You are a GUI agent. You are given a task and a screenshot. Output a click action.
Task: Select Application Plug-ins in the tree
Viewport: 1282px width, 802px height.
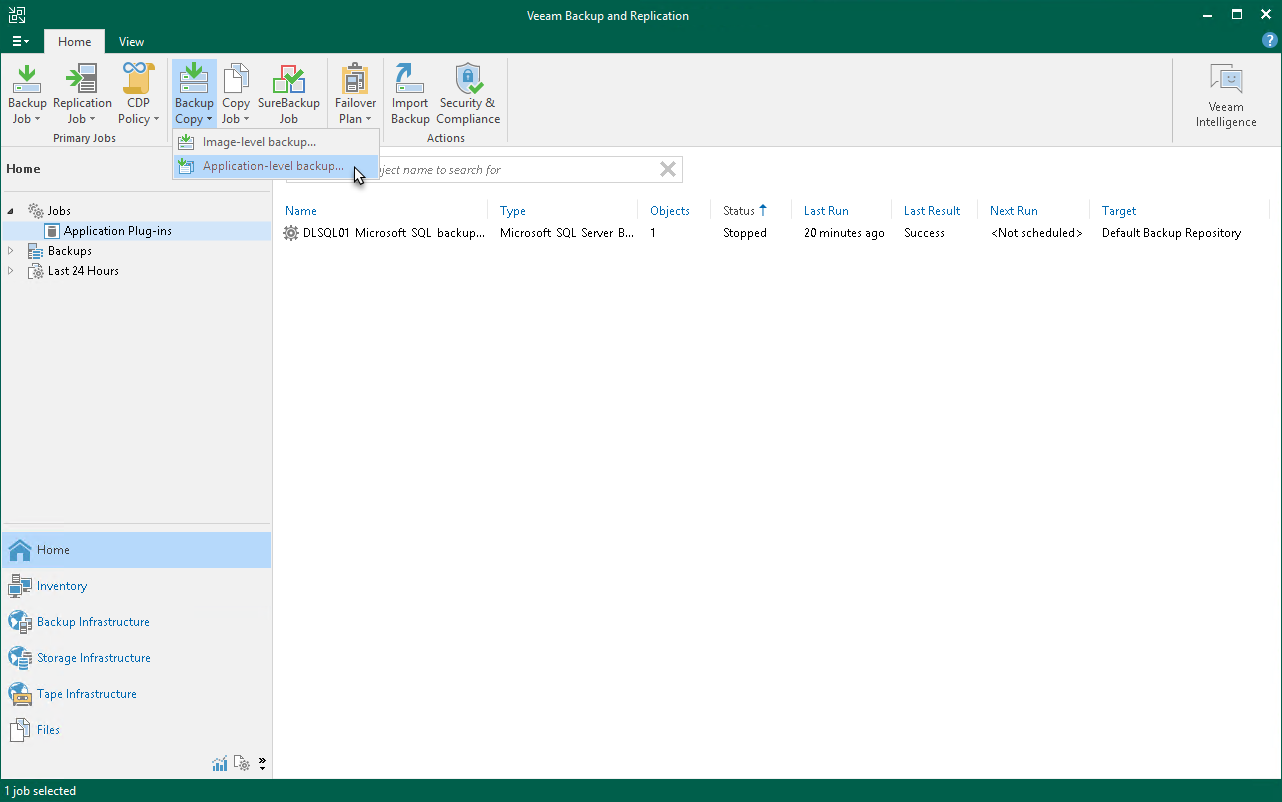(118, 231)
